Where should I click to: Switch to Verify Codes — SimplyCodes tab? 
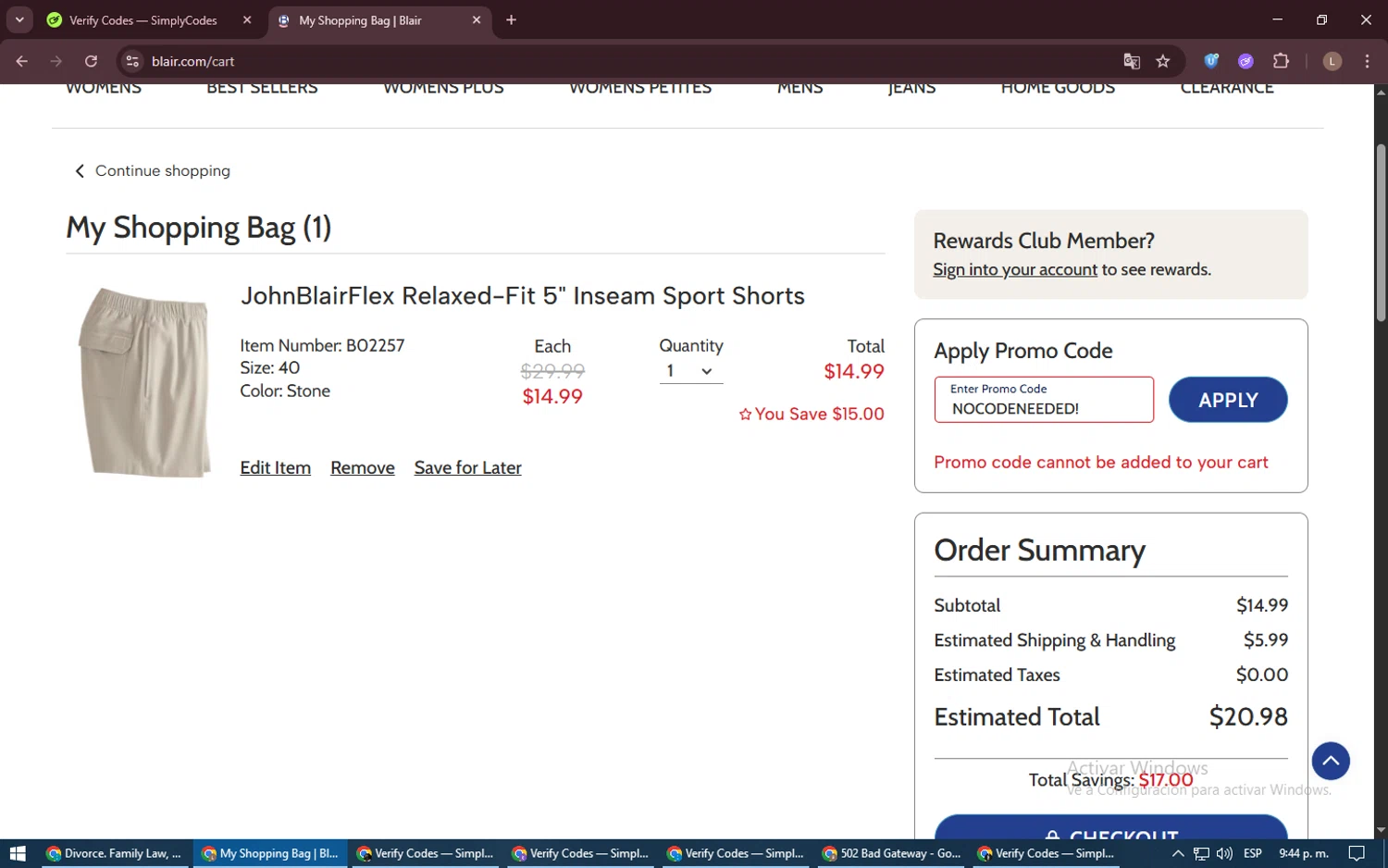(143, 19)
